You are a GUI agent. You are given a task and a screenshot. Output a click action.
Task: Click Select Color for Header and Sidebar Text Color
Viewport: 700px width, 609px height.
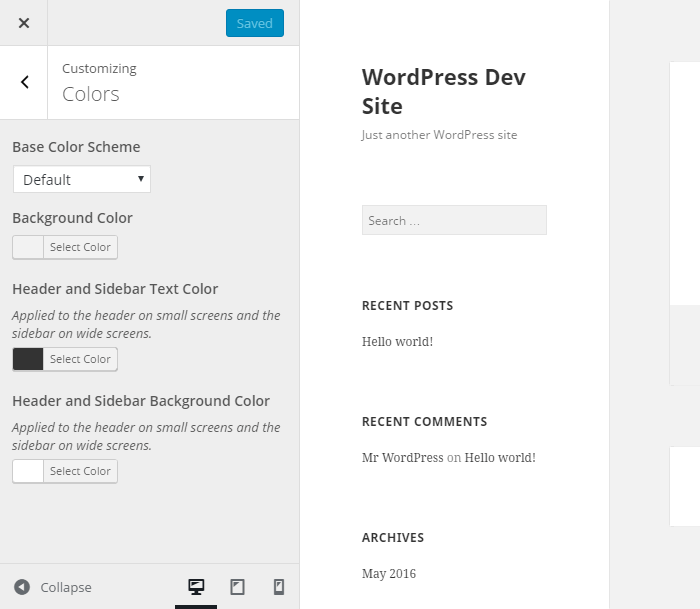tap(80, 359)
